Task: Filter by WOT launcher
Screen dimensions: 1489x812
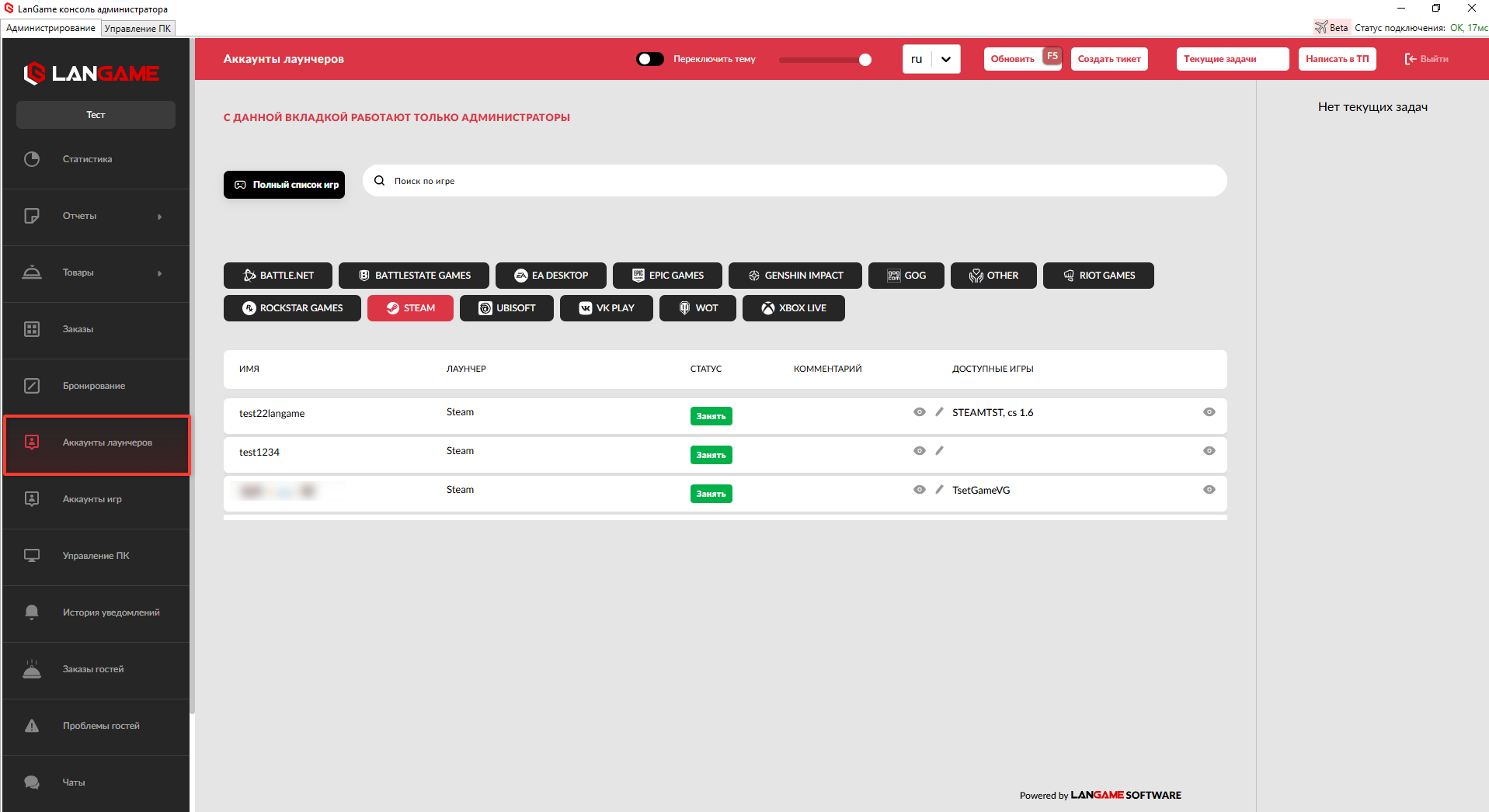Action: click(x=698, y=308)
